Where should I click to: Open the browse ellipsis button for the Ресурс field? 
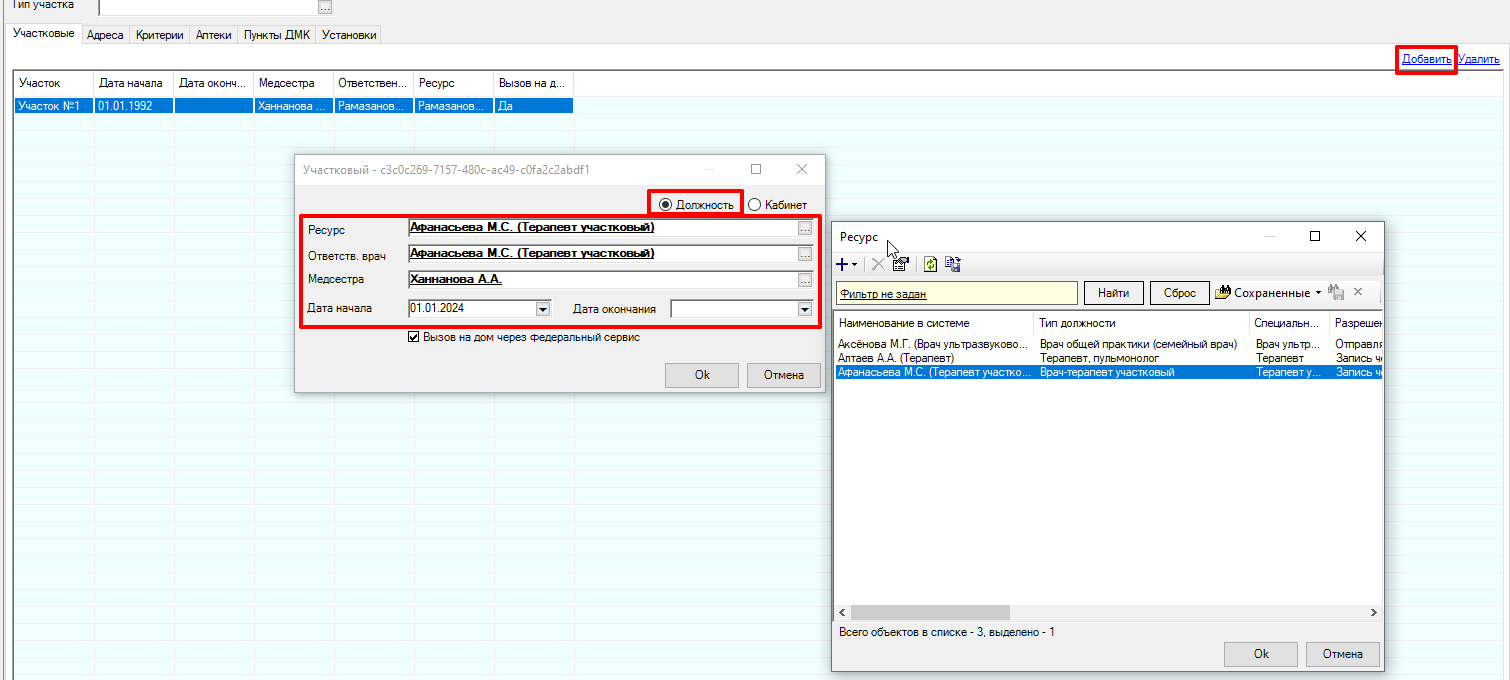tap(805, 228)
